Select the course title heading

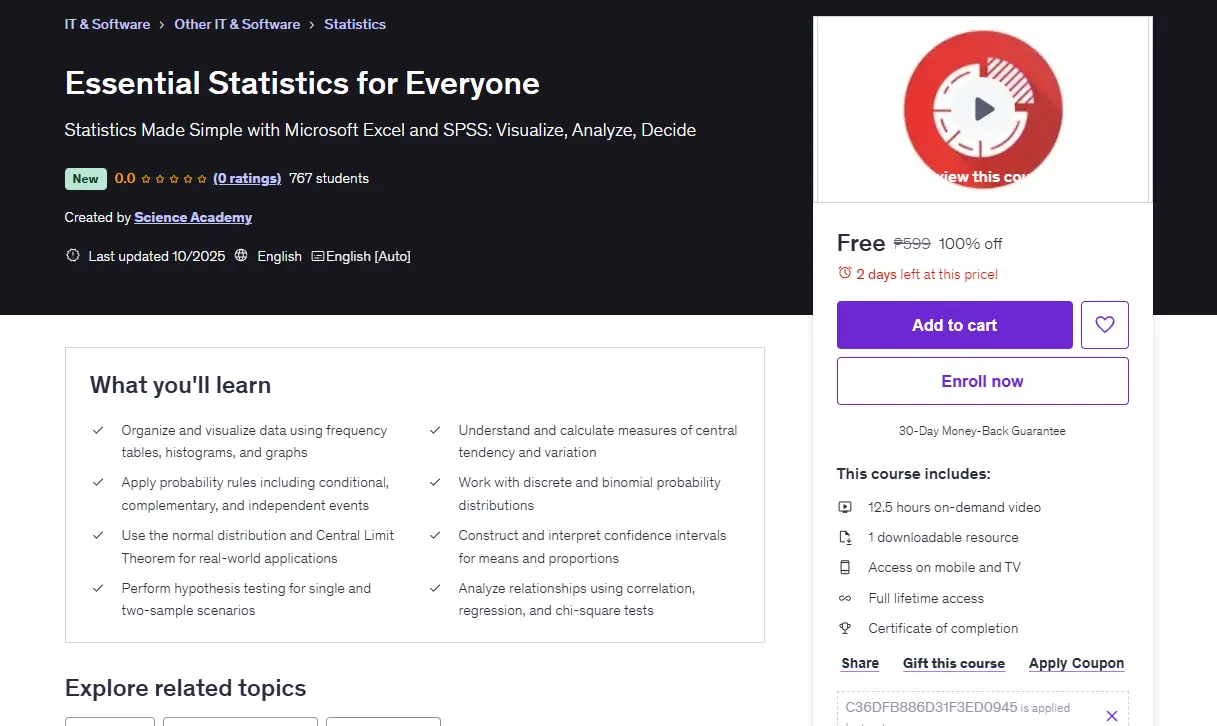pyautogui.click(x=302, y=83)
